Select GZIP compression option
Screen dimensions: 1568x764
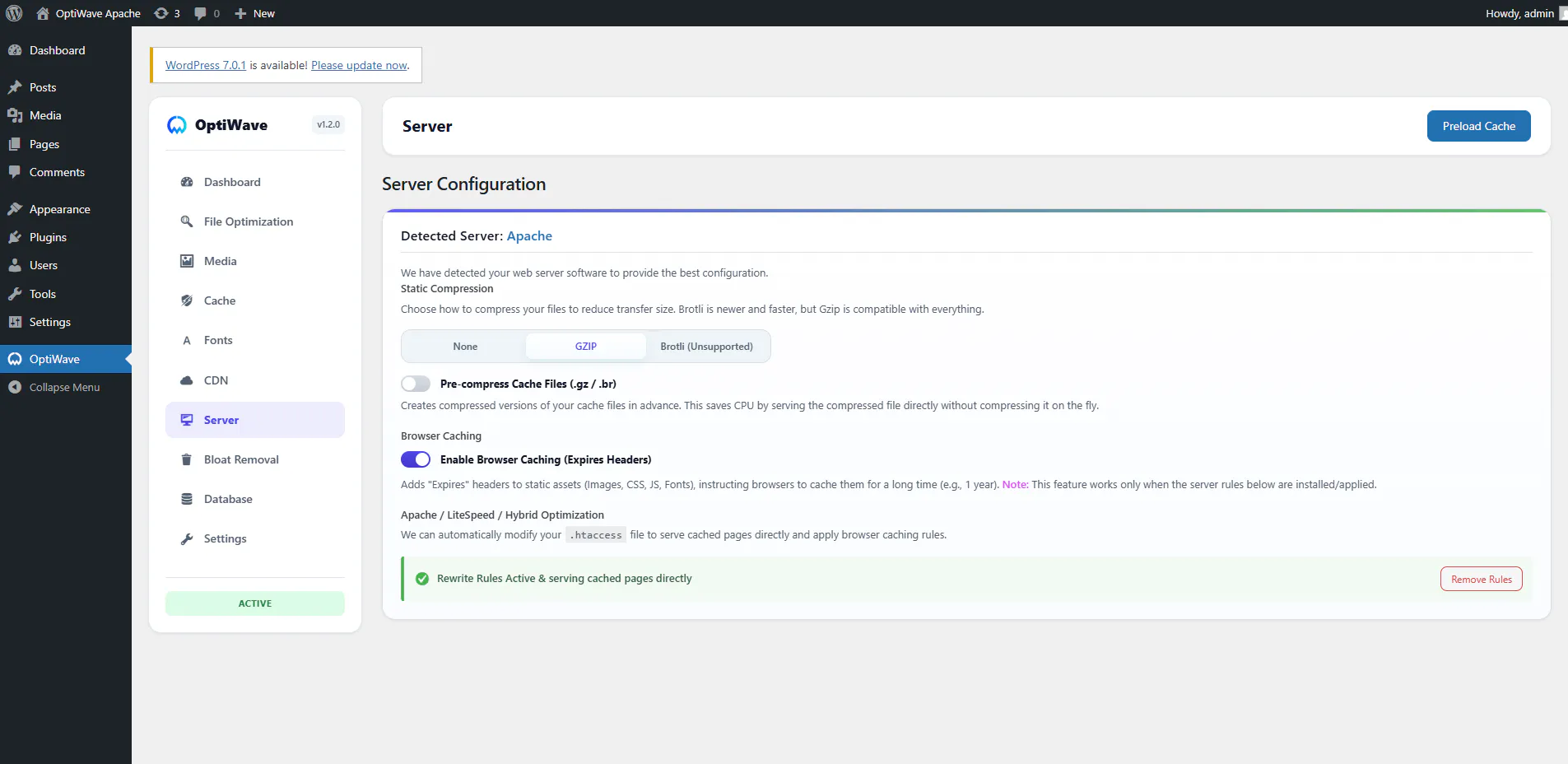pos(586,347)
